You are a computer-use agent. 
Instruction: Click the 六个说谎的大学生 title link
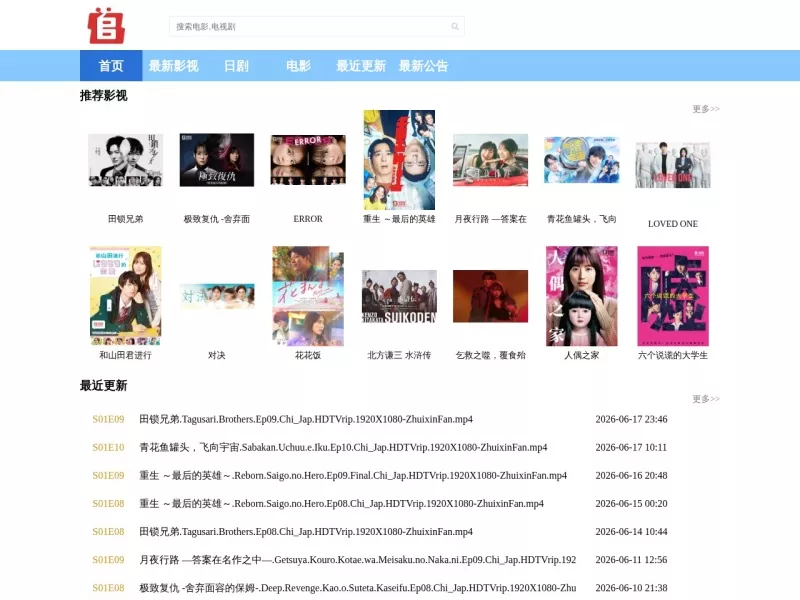coord(673,355)
